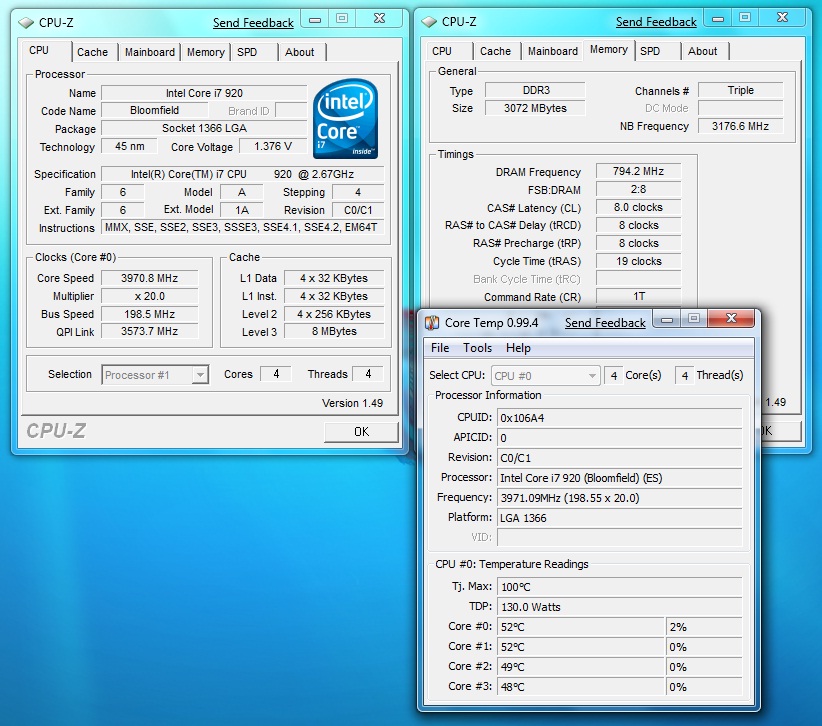This screenshot has width=822, height=726.
Task: Switch to Mainboard tab in right CPU-Z window
Action: (553, 51)
